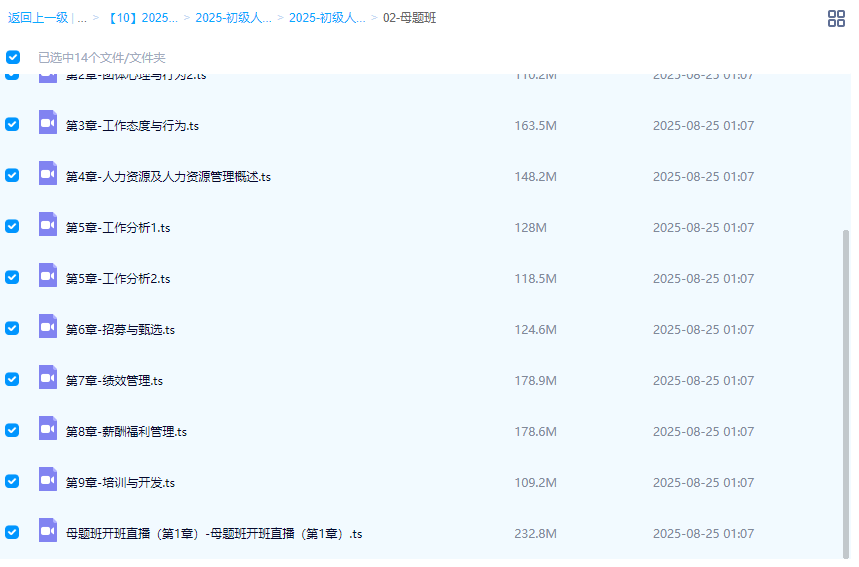Switch to grid view layout icon
Viewport: 859px width, 567px height.
coord(836,18)
